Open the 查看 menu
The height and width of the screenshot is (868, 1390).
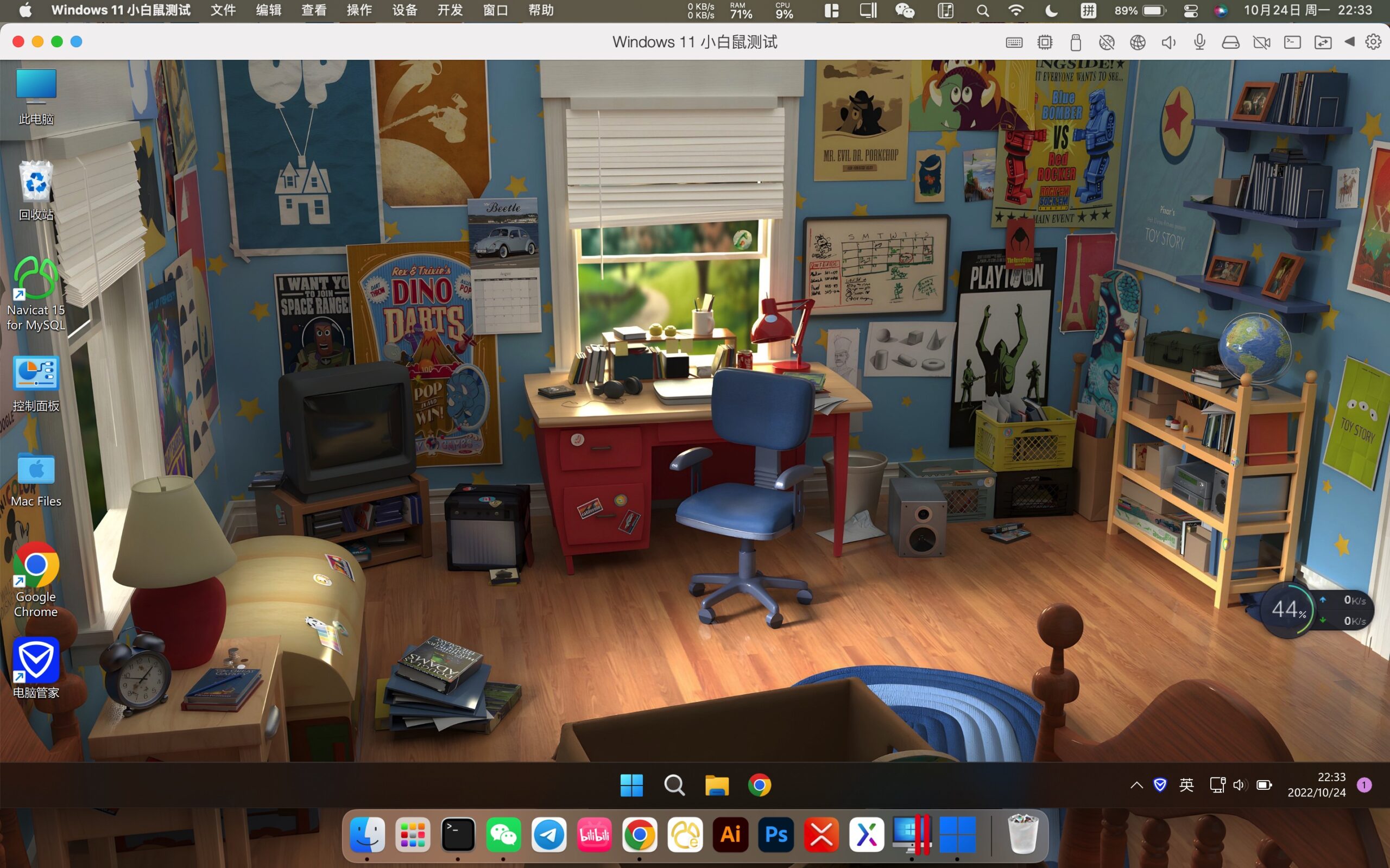click(x=314, y=10)
